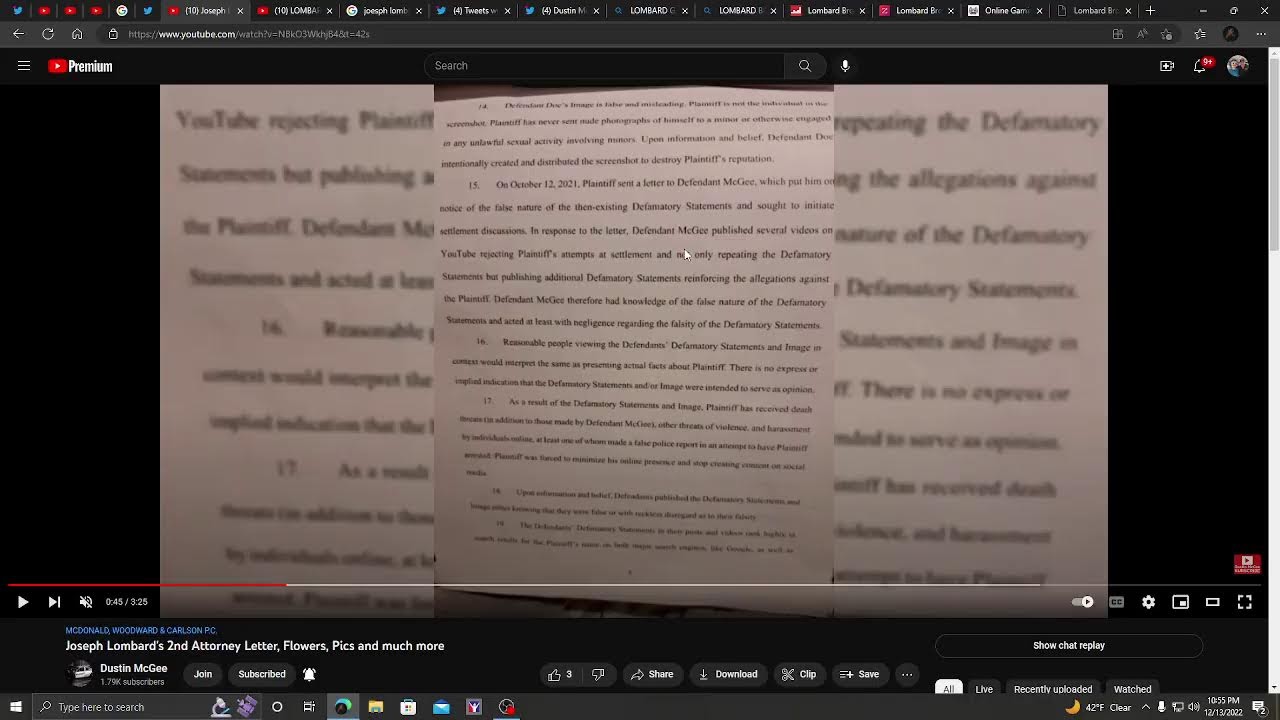
Task: Open the taskbar clock and date
Action: (1224, 707)
